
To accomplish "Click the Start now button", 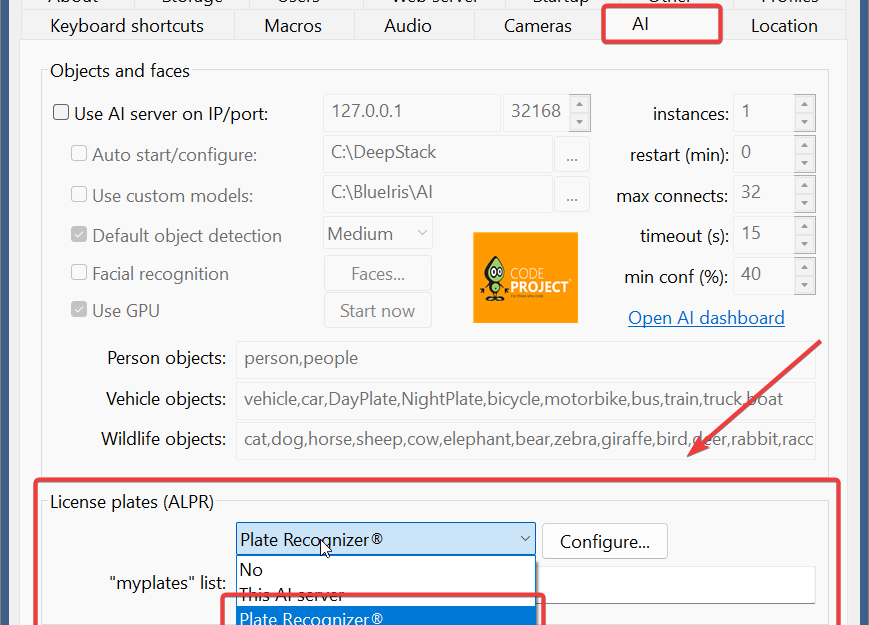I will coord(378,310).
